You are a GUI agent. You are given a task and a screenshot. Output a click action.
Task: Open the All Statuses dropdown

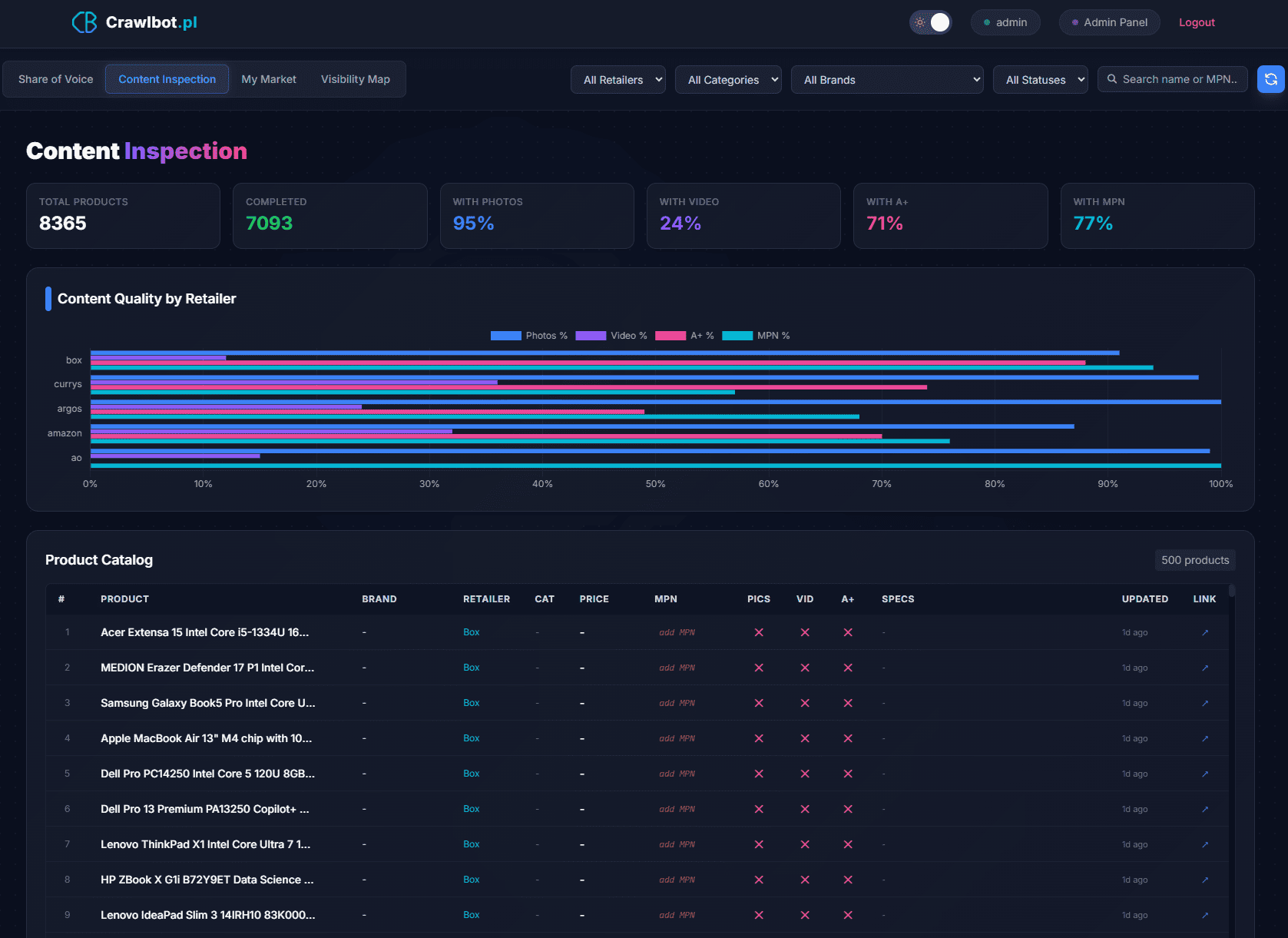[x=1040, y=79]
